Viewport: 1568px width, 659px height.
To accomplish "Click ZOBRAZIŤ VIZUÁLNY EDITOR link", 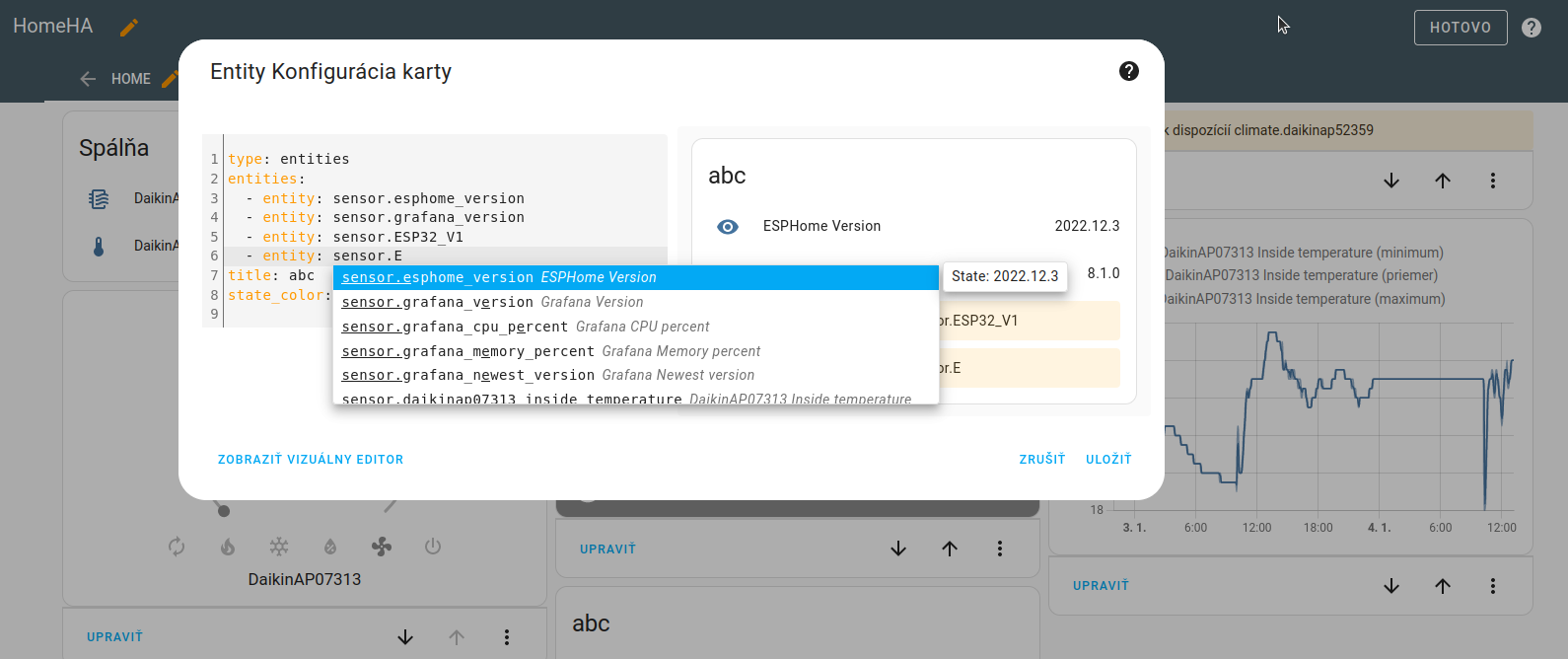I will point(311,460).
